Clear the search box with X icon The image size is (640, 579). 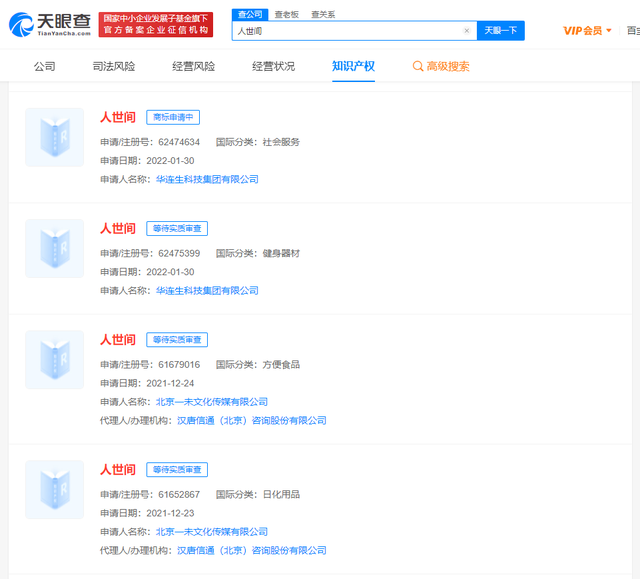[x=467, y=31]
